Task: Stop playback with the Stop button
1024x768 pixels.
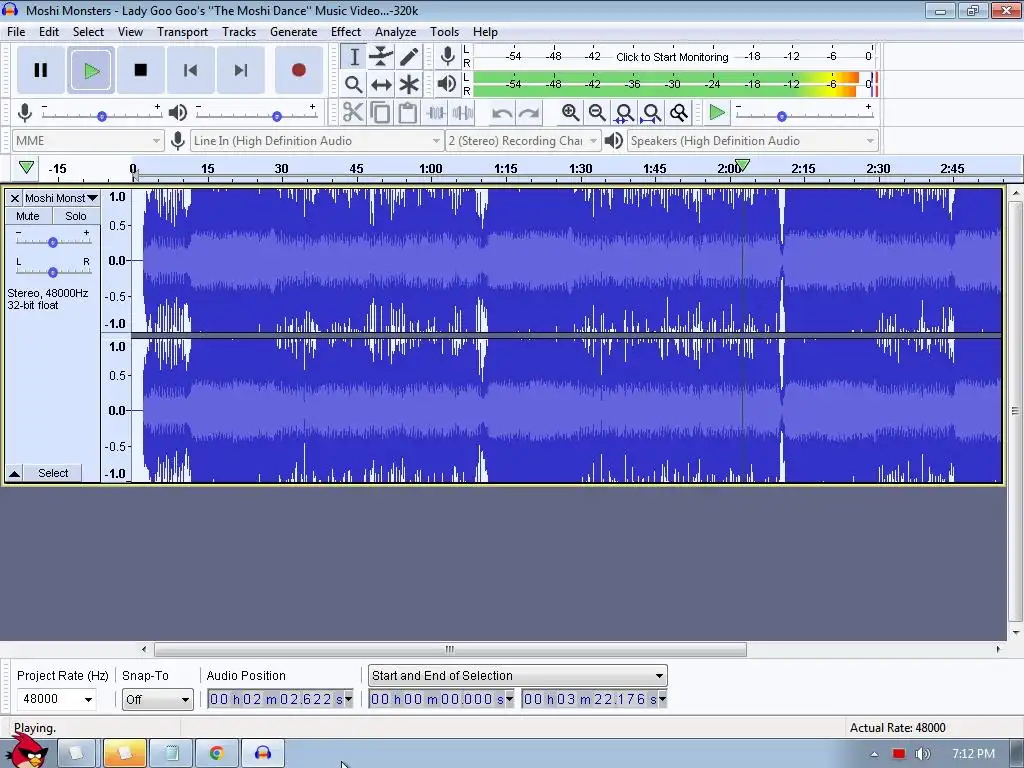Action: click(x=140, y=70)
